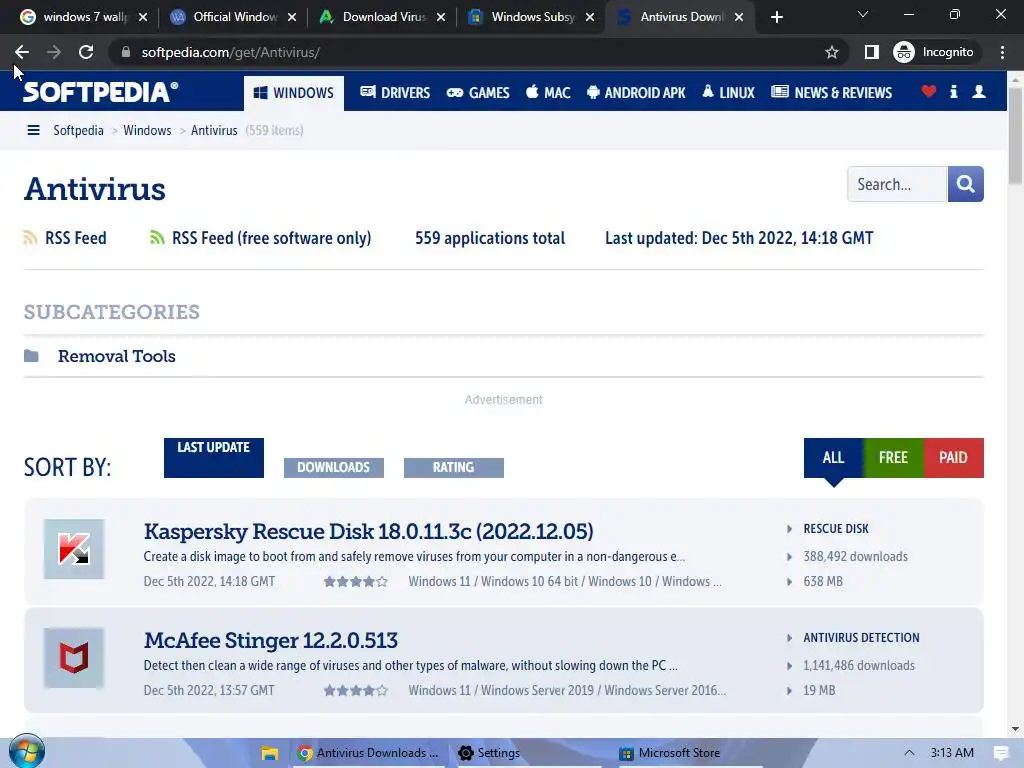Close the 'windows 7 wallp' tab
Screen dimensions: 1024x768
click(x=143, y=17)
